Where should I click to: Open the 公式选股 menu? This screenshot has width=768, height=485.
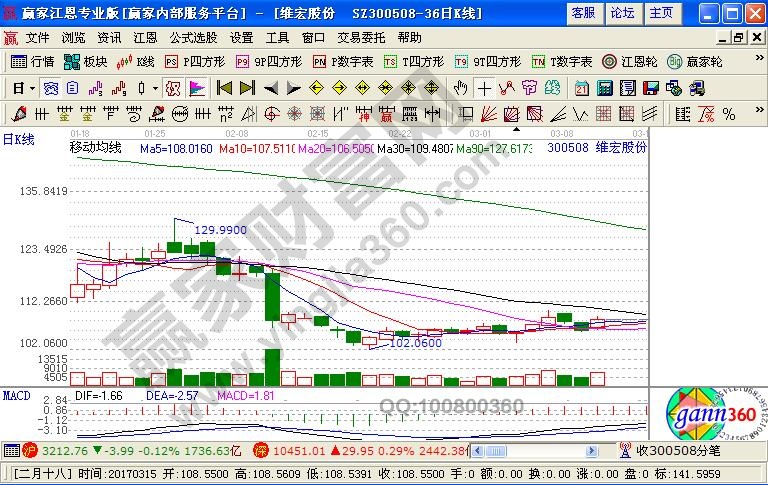192,37
